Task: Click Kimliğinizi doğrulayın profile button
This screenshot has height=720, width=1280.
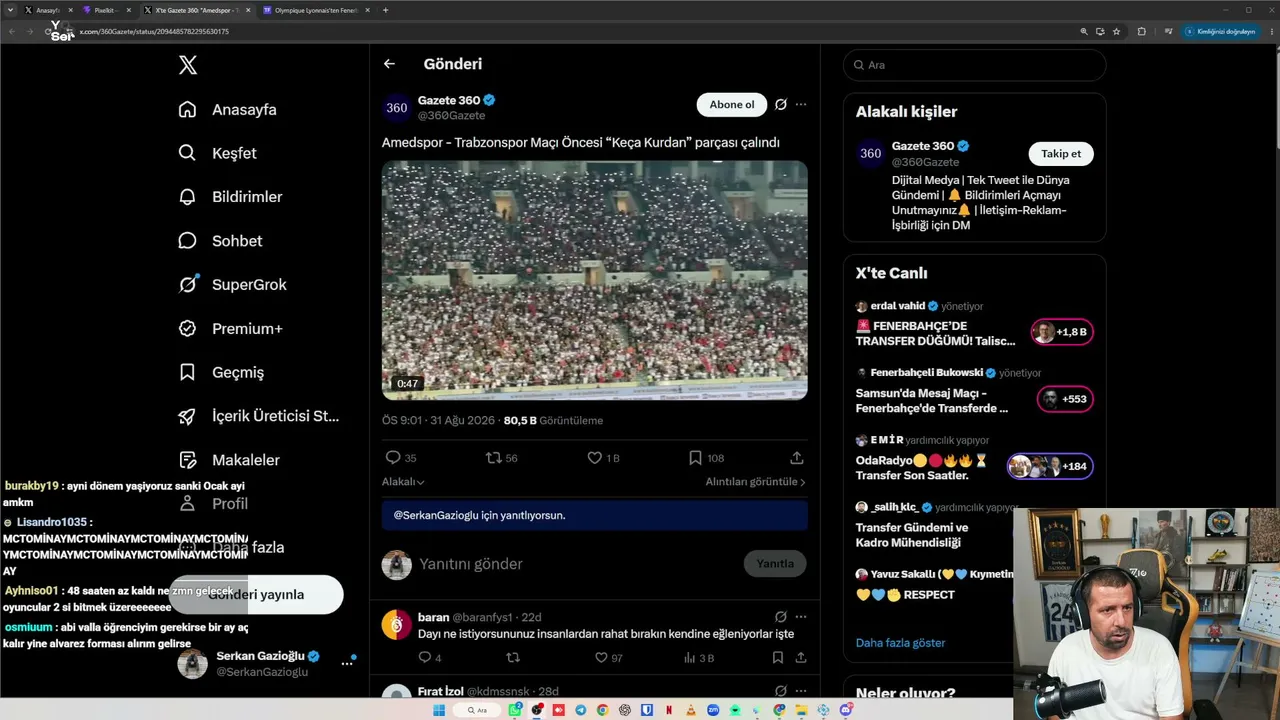Action: tap(1220, 32)
